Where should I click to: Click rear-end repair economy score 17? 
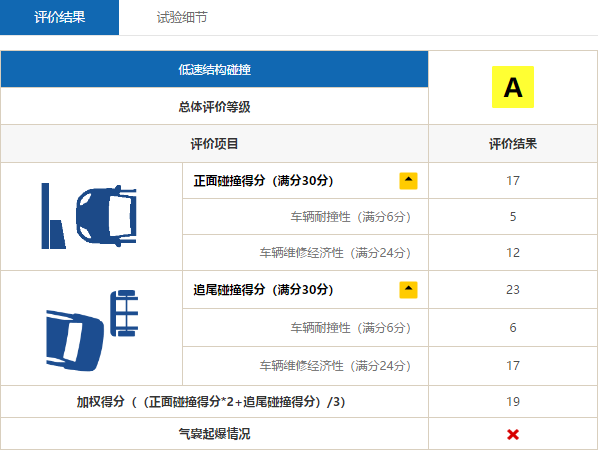[513, 366]
